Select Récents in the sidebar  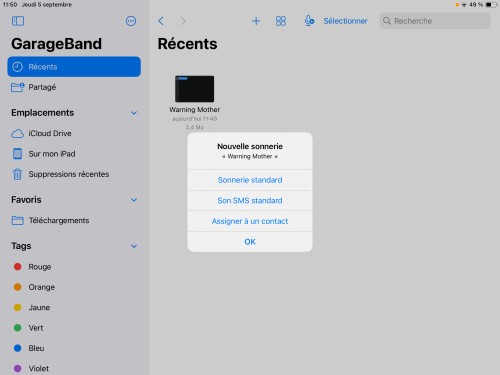pyautogui.click(x=74, y=67)
